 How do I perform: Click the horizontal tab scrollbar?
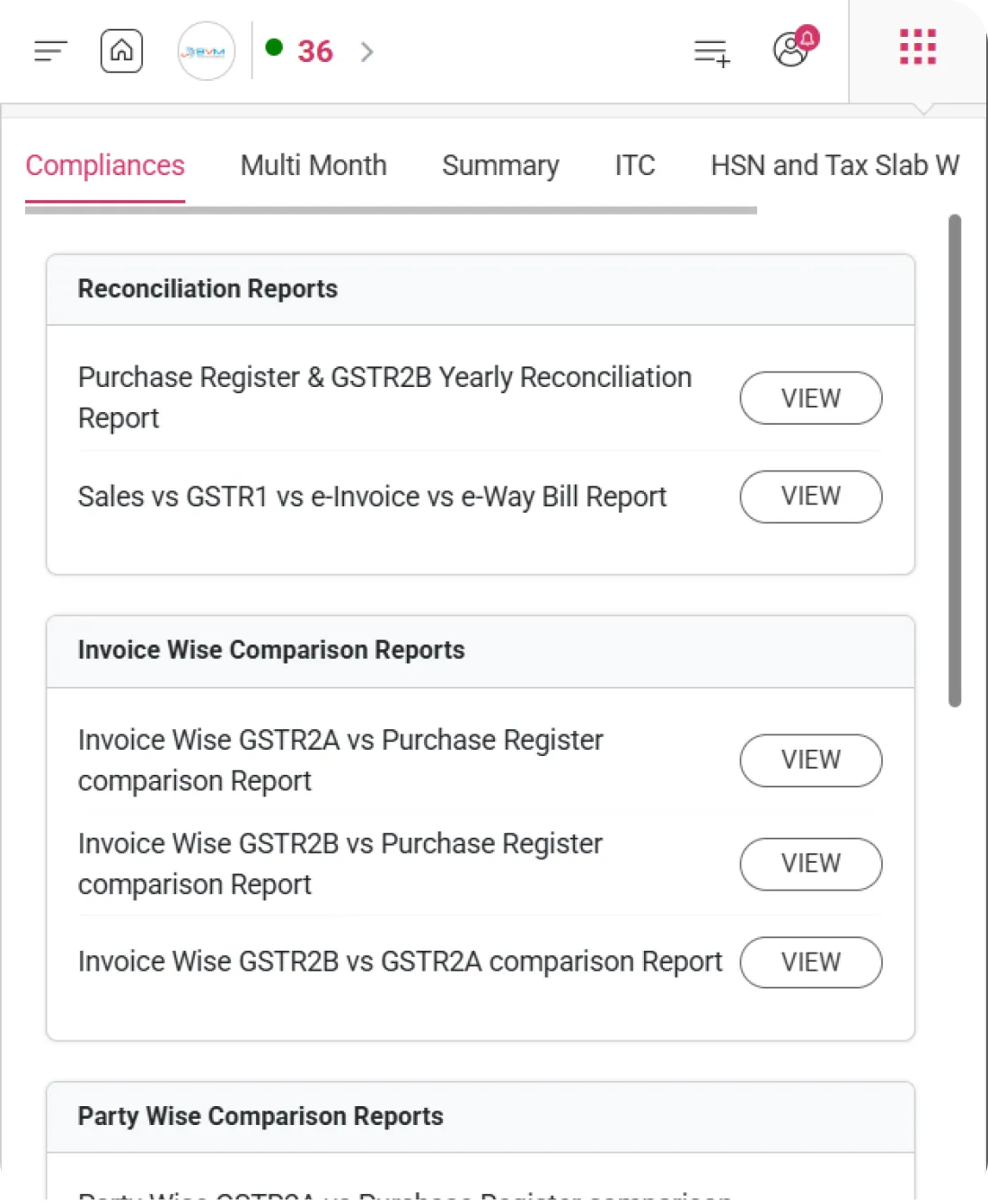[x=391, y=210]
